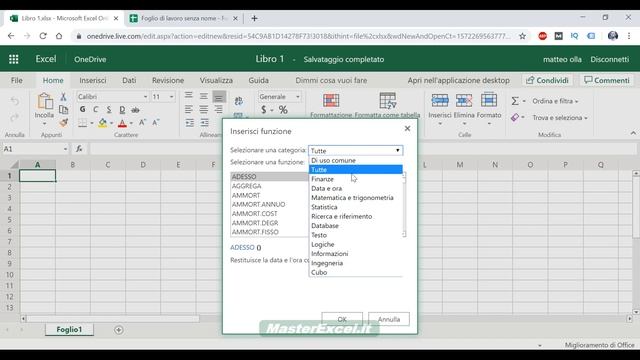Screen dimensions: 640x360
Task: Click the Inserisci cells icon
Action: [x=440, y=100]
